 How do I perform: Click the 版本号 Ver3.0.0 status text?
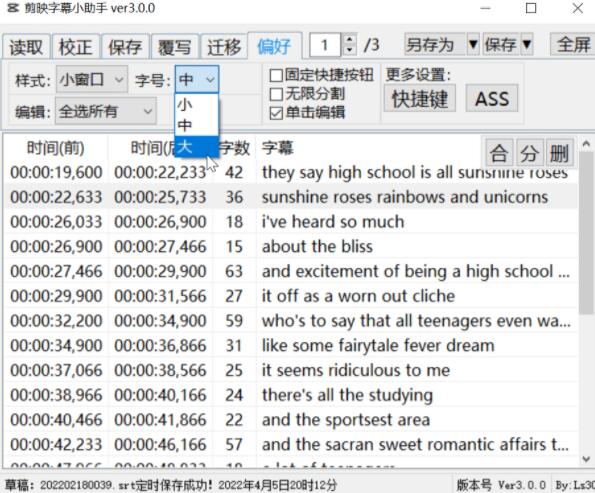click(501, 485)
